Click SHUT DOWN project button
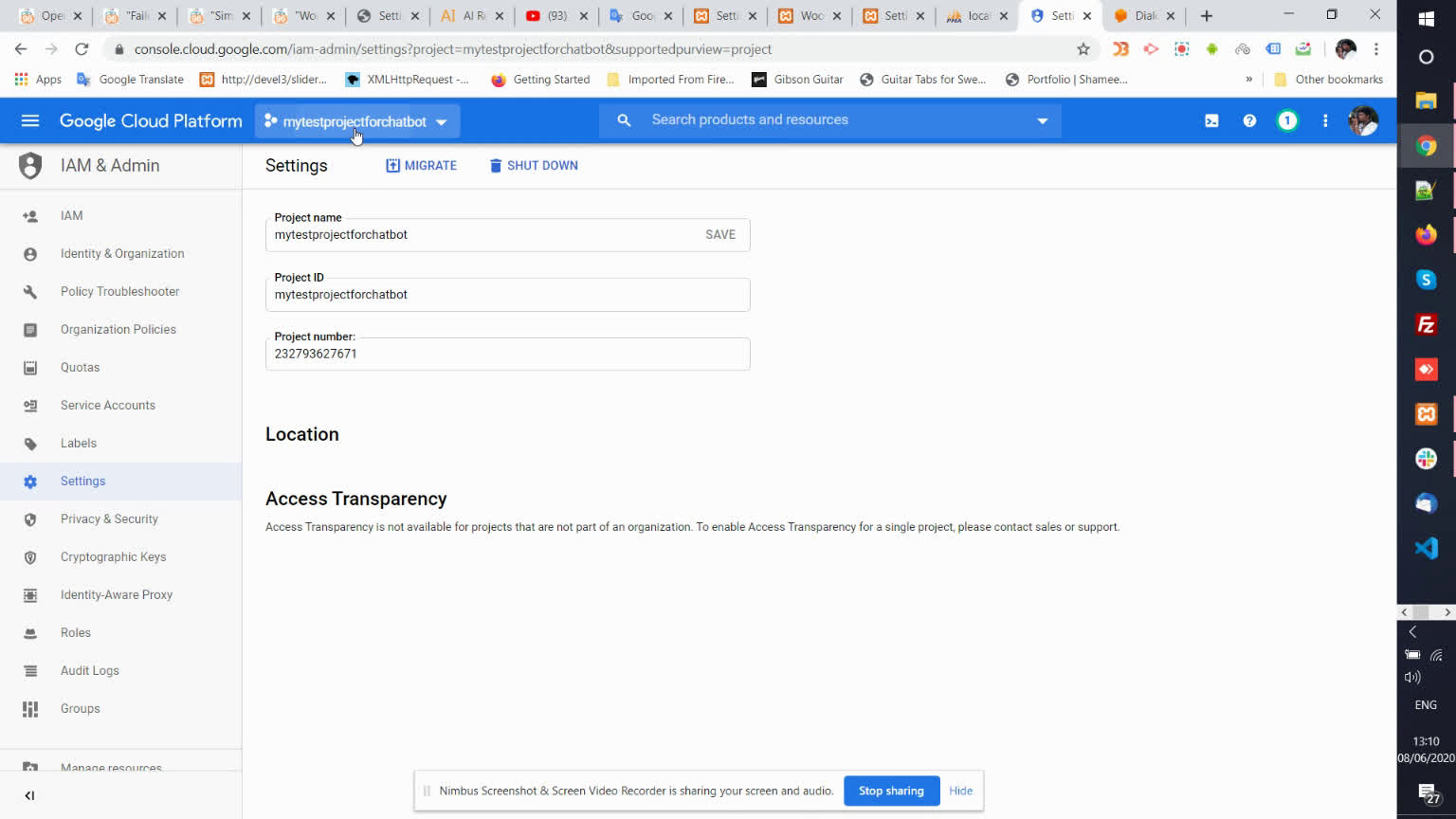This screenshot has height=819, width=1456. tap(534, 166)
